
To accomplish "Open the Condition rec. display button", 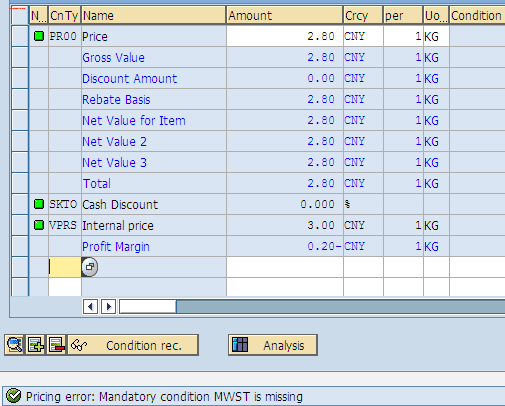I will coord(133,345).
